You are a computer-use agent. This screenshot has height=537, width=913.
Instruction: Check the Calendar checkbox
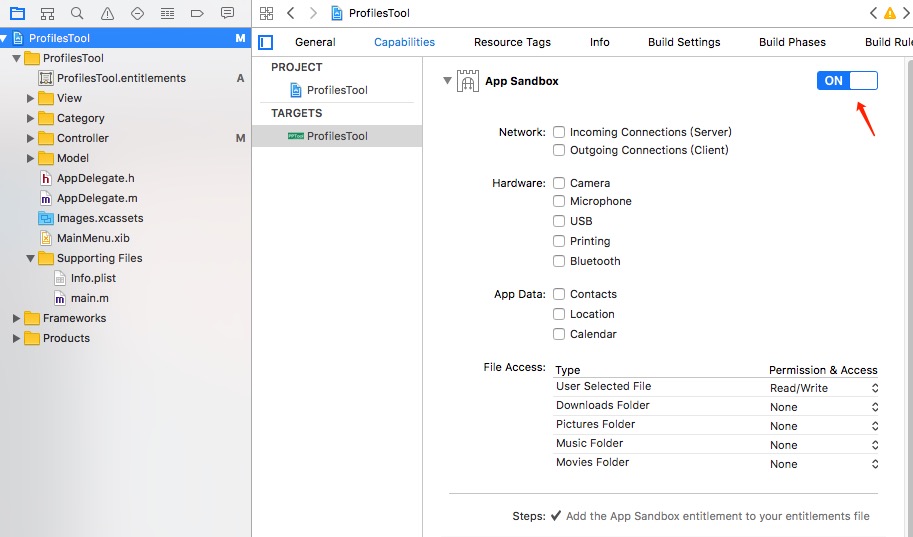[559, 334]
